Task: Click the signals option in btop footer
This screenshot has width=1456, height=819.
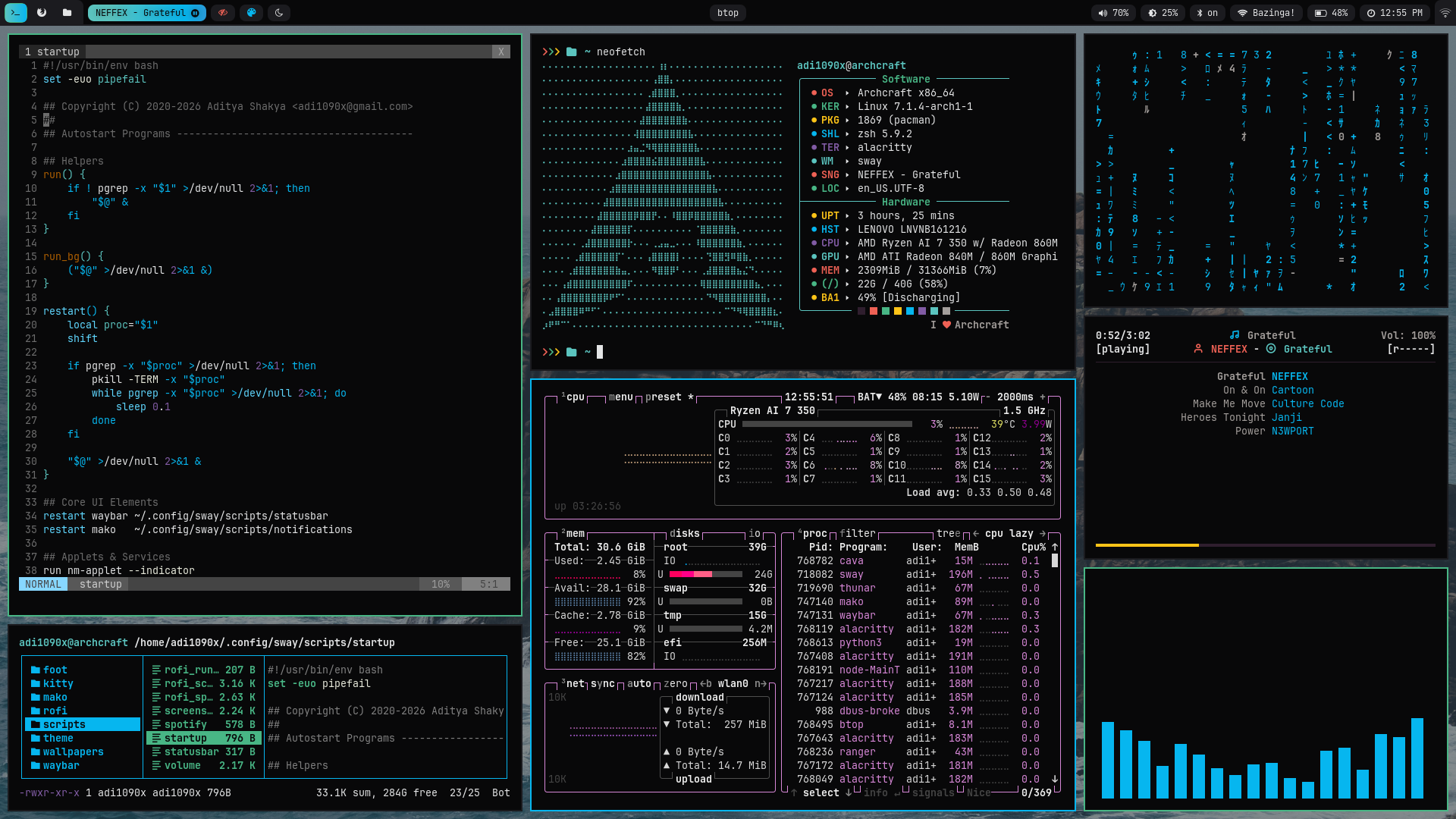Action: [x=934, y=792]
